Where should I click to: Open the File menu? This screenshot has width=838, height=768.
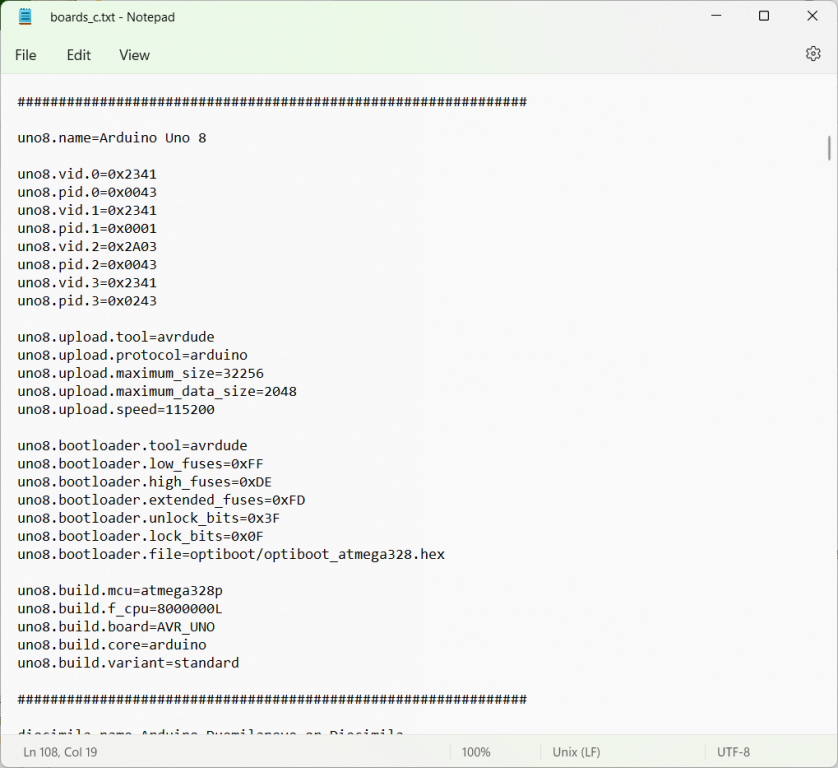[x=26, y=55]
